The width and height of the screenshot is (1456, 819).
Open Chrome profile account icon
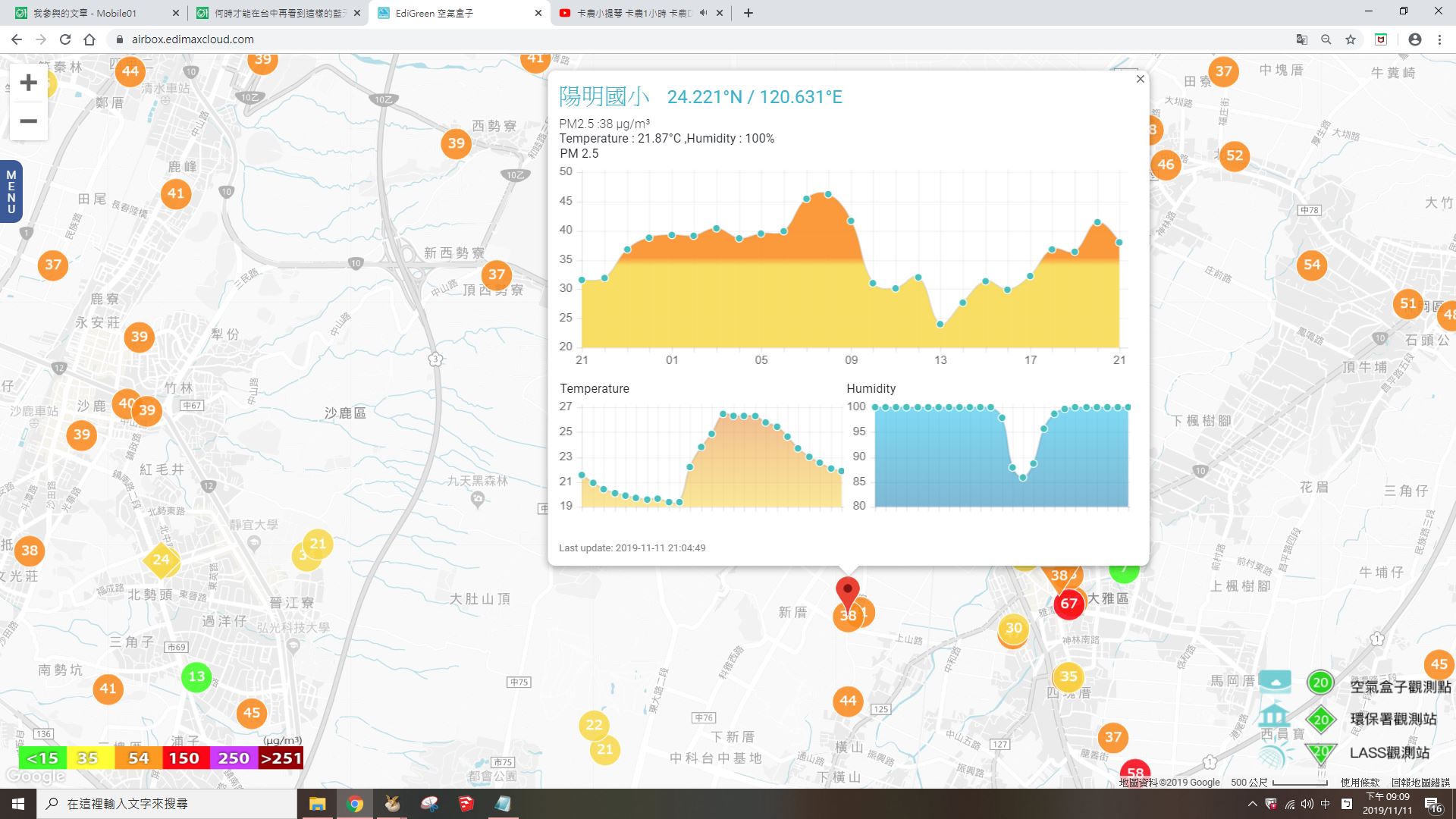click(x=1415, y=39)
